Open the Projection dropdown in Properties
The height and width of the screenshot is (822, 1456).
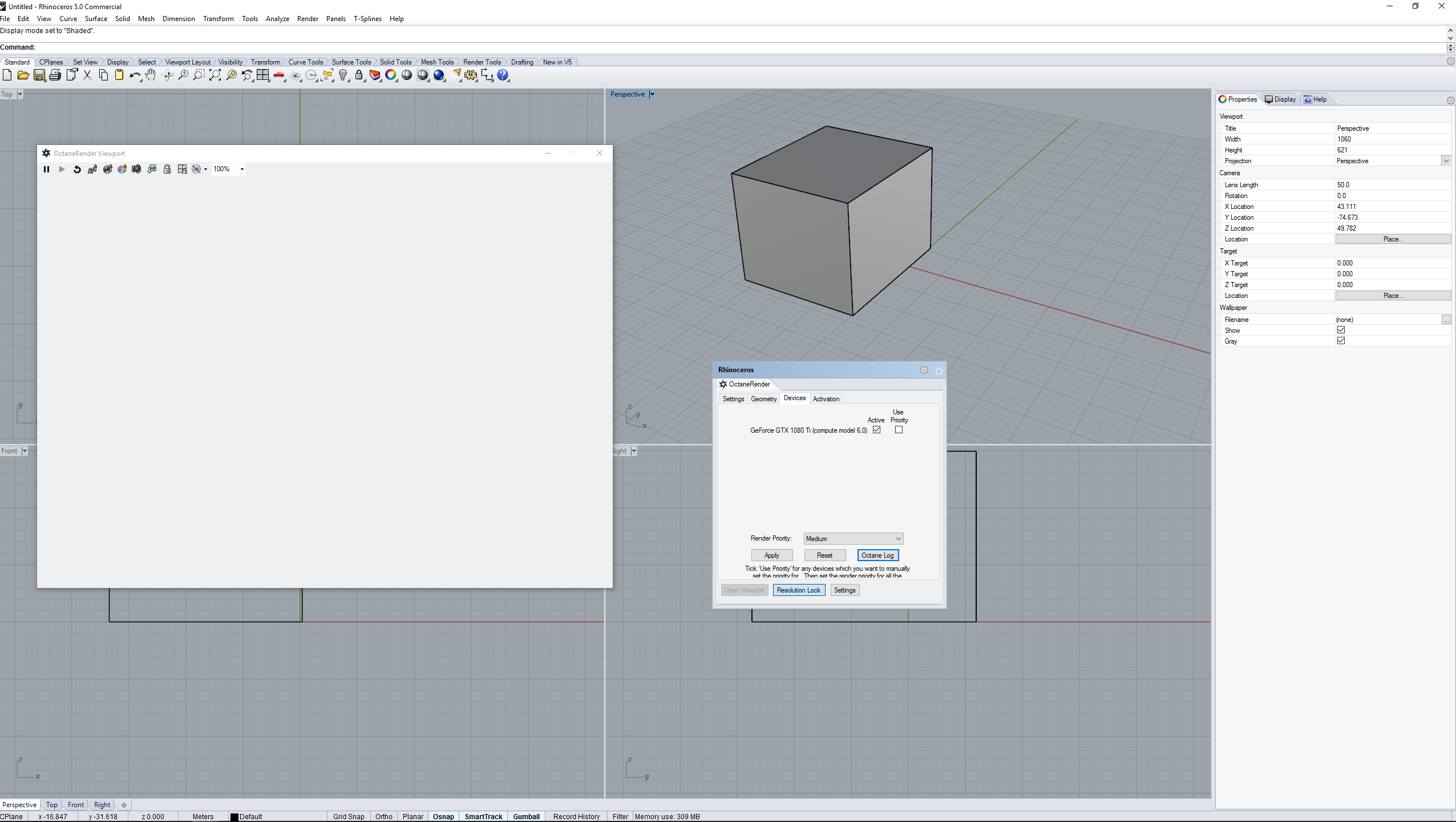1446,161
